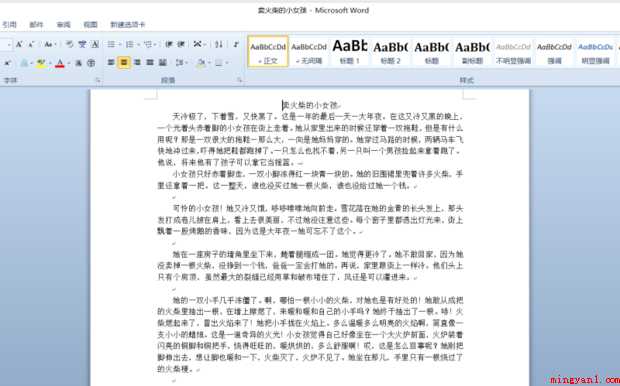
Task: Toggle superscript formatting
Action: pos(8,62)
